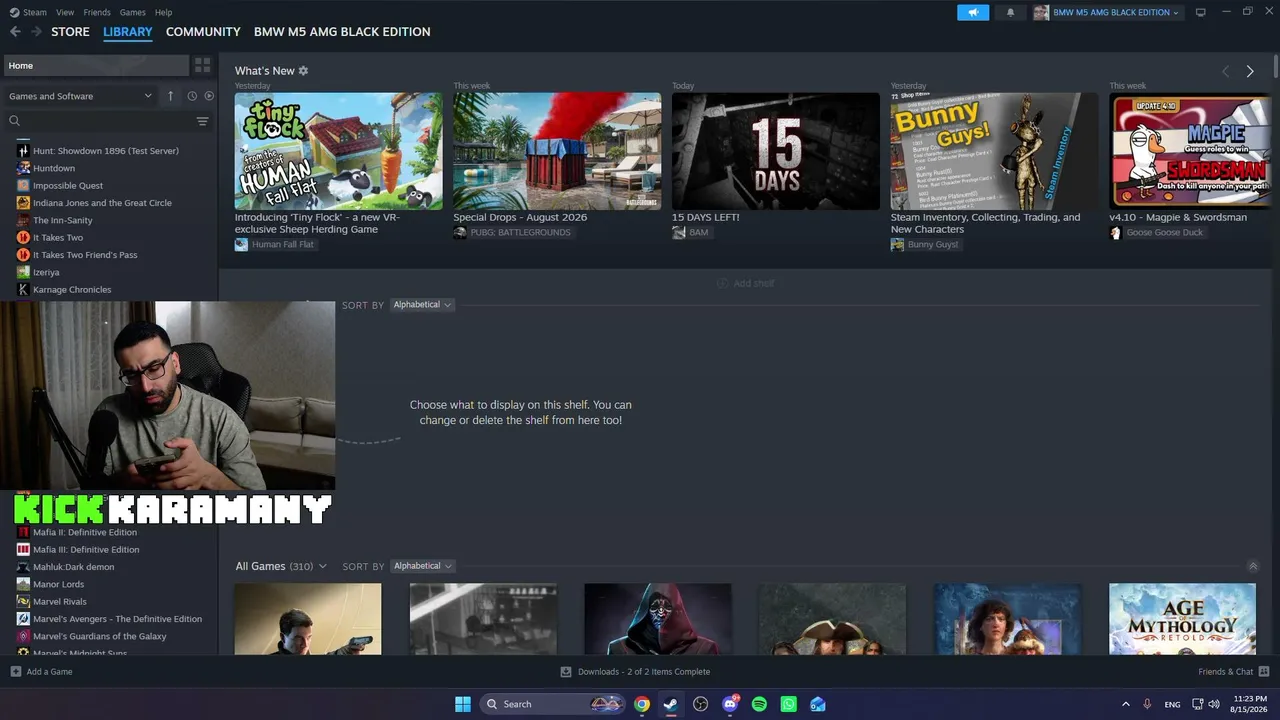Select Impossible Quest in the games list
Viewport: 1280px width, 720px height.
(68, 186)
